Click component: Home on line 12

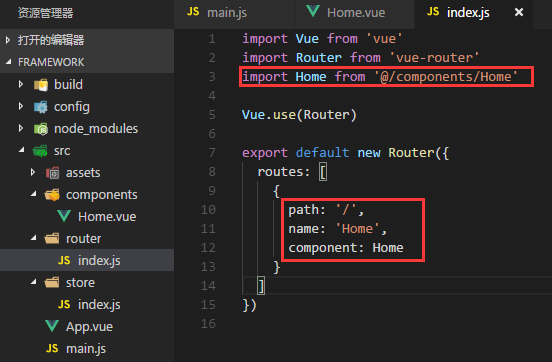[346, 248]
